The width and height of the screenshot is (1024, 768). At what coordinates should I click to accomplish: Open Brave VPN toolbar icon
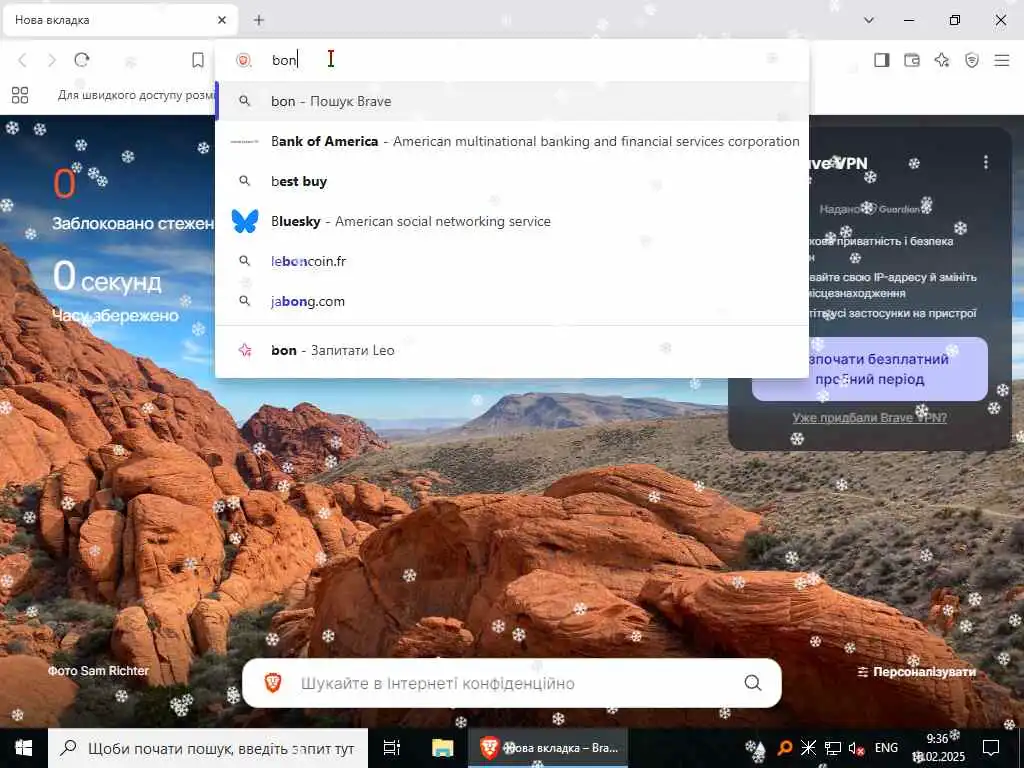point(972,60)
